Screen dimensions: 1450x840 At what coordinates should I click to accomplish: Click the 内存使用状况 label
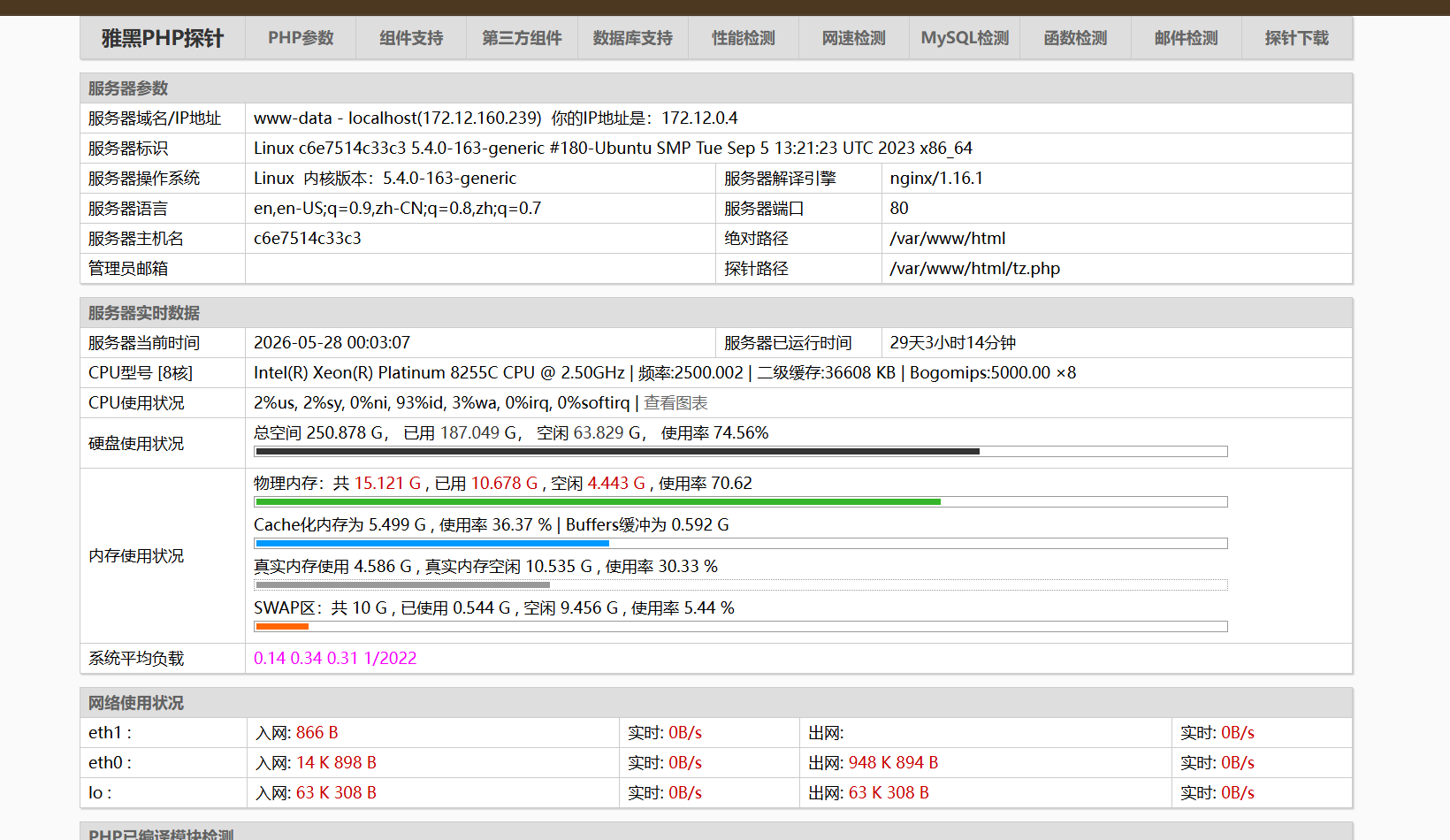click(x=136, y=555)
